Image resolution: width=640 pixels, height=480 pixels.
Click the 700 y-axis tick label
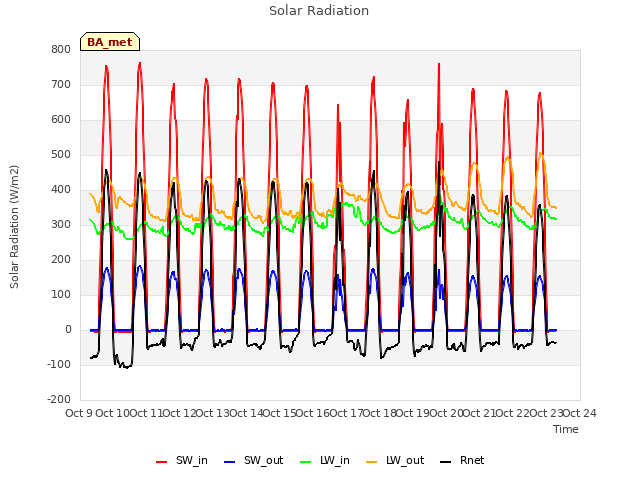tap(61, 84)
